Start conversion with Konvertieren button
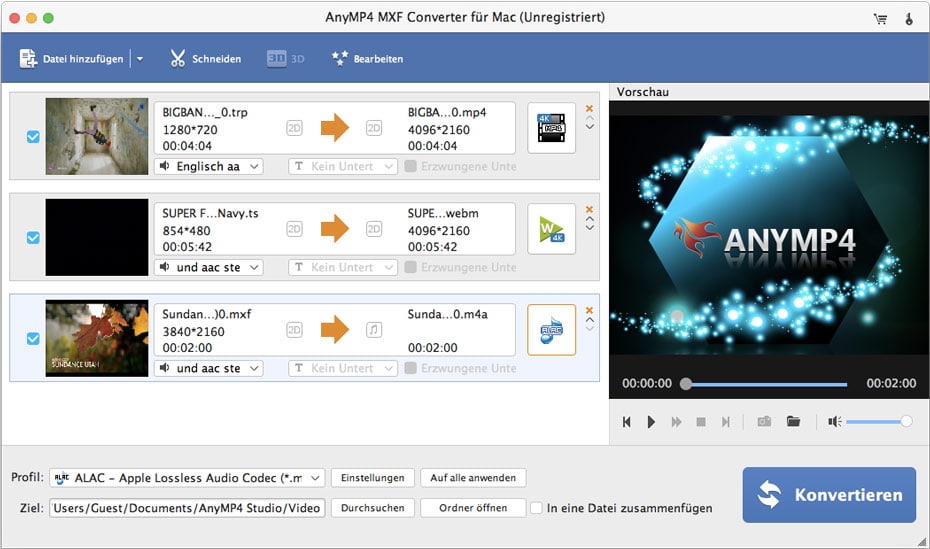The width and height of the screenshot is (930, 549). 829,495
